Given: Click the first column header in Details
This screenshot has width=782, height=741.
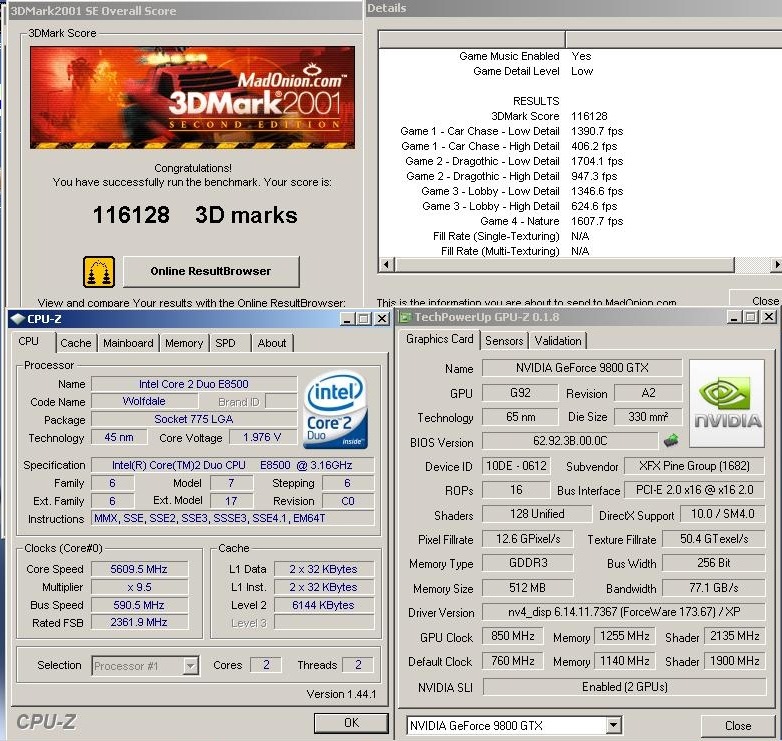Looking at the screenshot, I should coord(472,39).
